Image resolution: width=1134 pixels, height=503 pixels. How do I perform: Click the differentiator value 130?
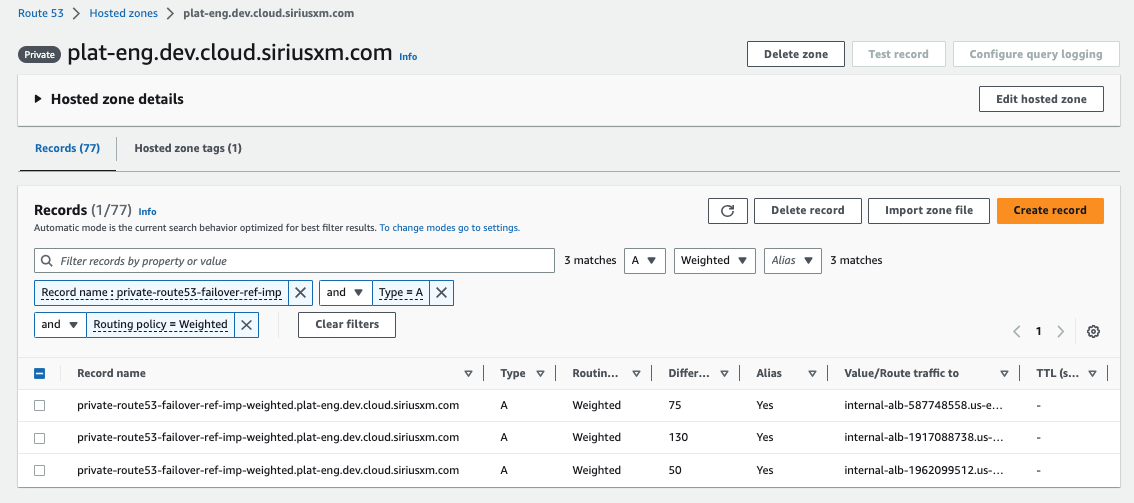[x=678, y=438]
